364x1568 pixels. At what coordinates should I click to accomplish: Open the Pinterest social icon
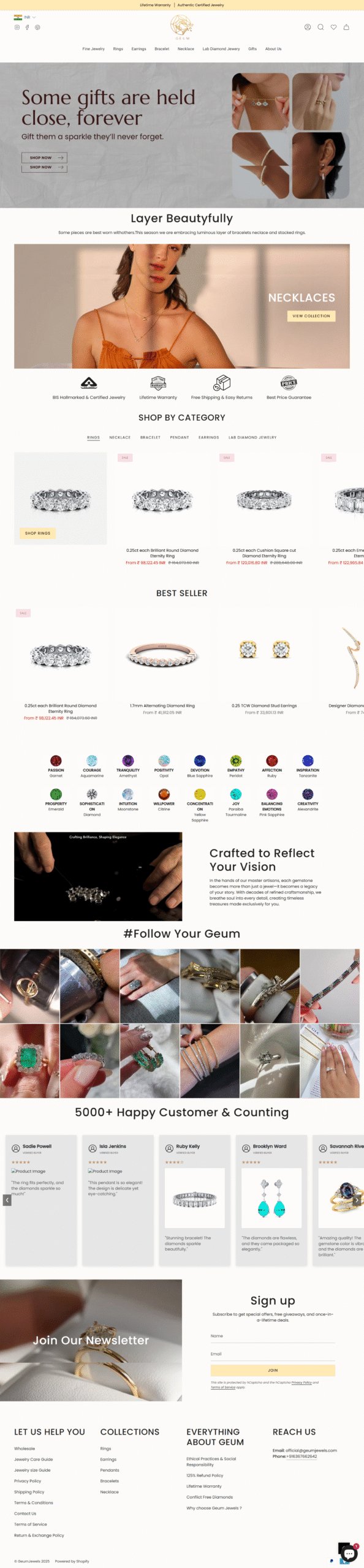coord(37,27)
